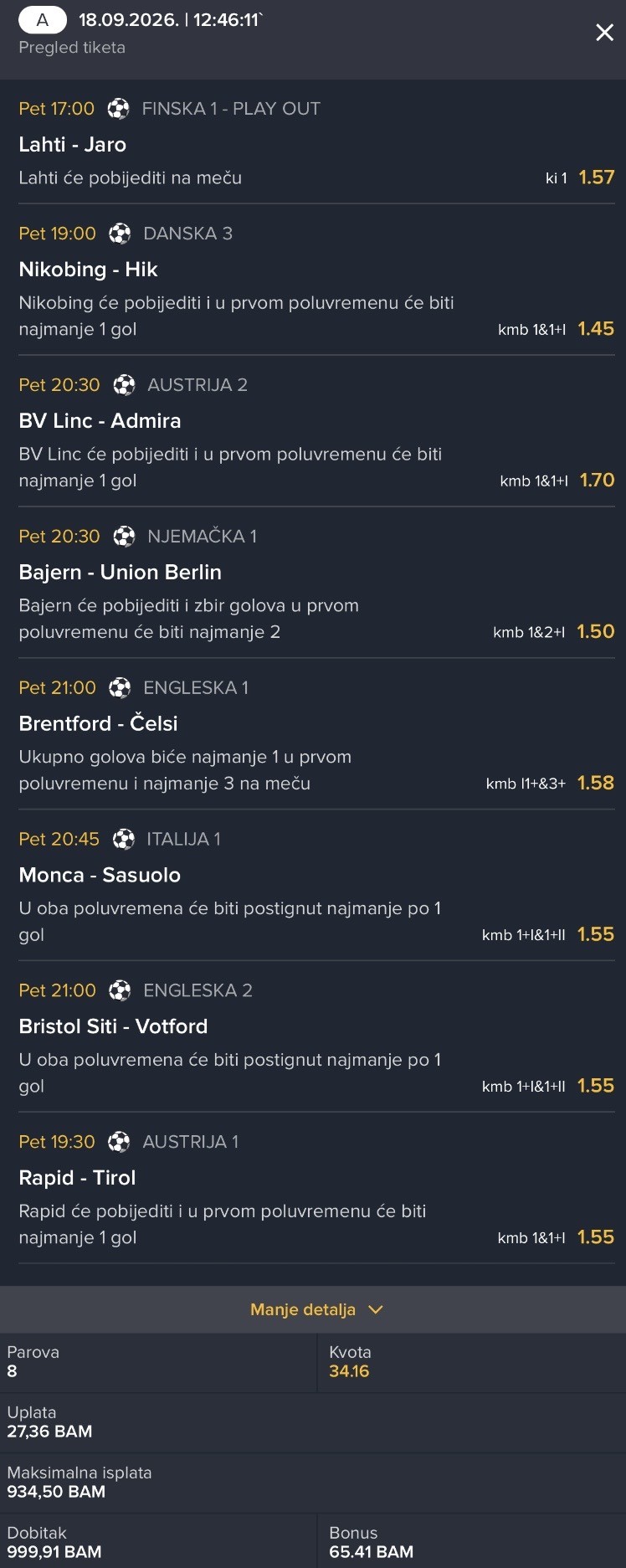The height and width of the screenshot is (1568, 626).
Task: Close the ticket overview with X
Action: 604,33
